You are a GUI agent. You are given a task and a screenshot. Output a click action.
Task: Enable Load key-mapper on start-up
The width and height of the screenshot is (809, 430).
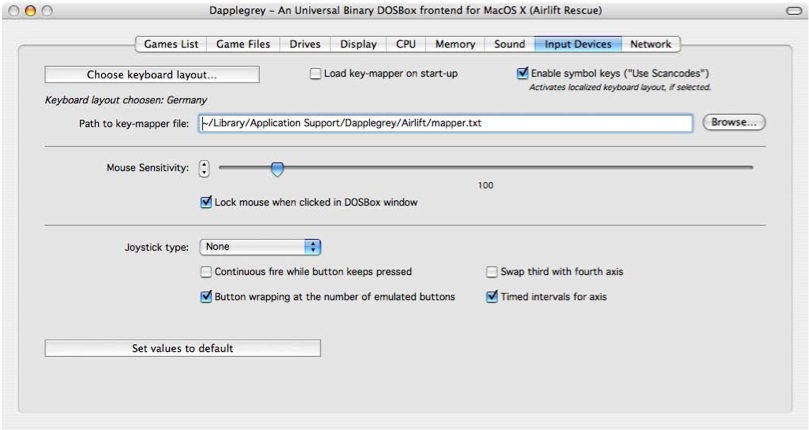coord(316,74)
